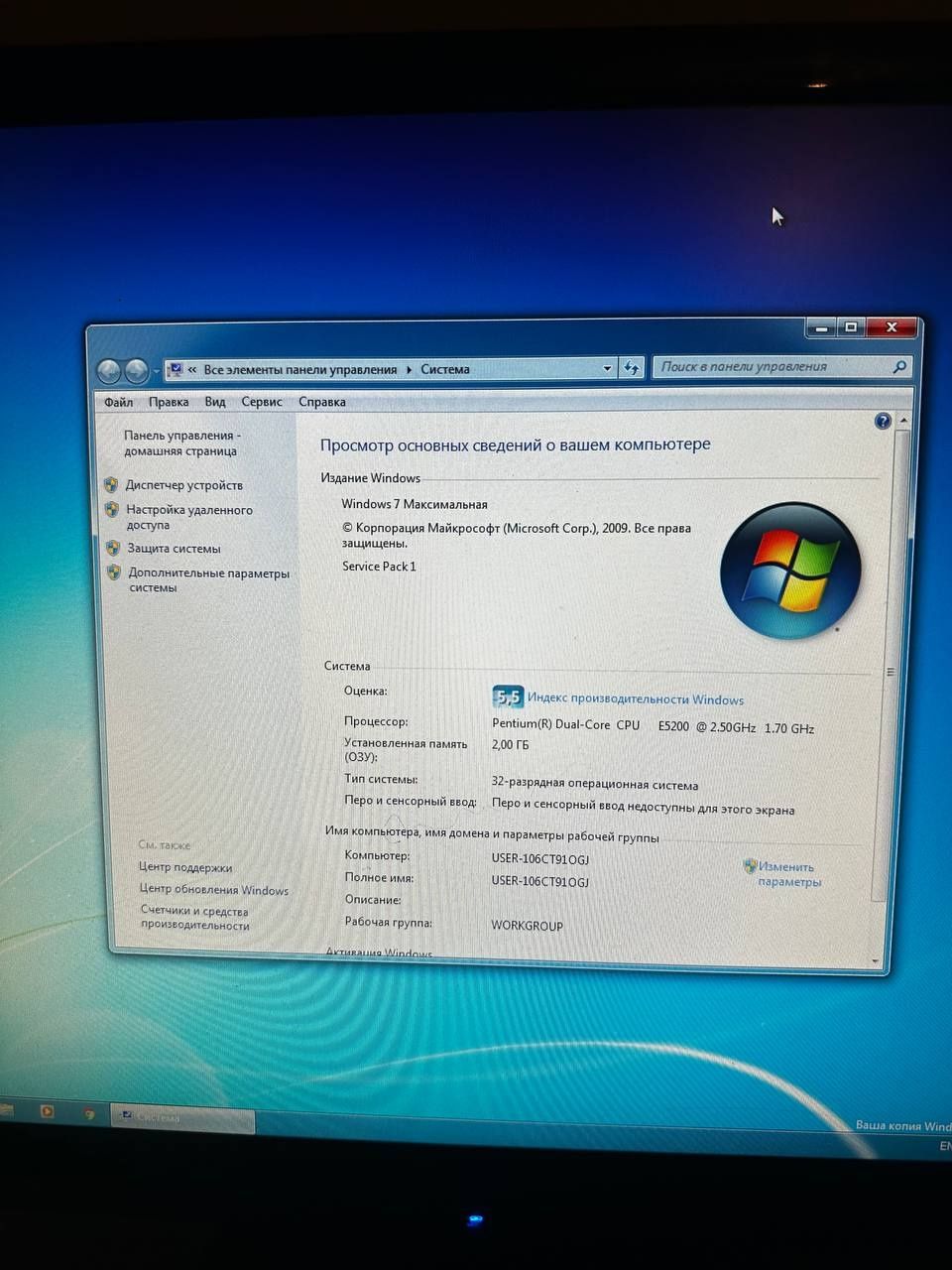This screenshot has width=952, height=1270.
Task: Maximize the Система window
Action: click(x=851, y=327)
